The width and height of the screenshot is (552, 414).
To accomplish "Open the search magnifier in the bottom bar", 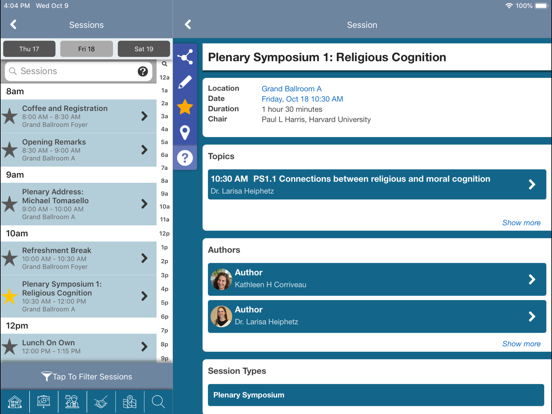I will click(158, 402).
